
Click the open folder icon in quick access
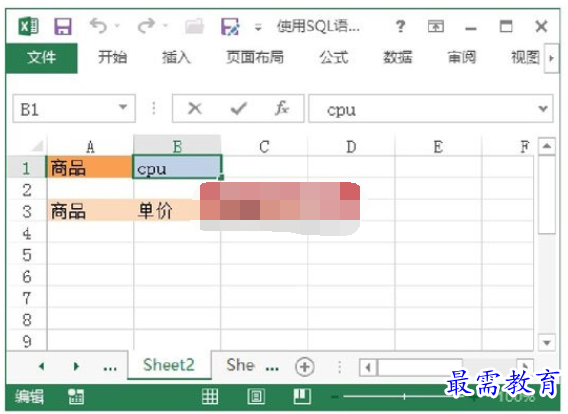click(x=194, y=26)
